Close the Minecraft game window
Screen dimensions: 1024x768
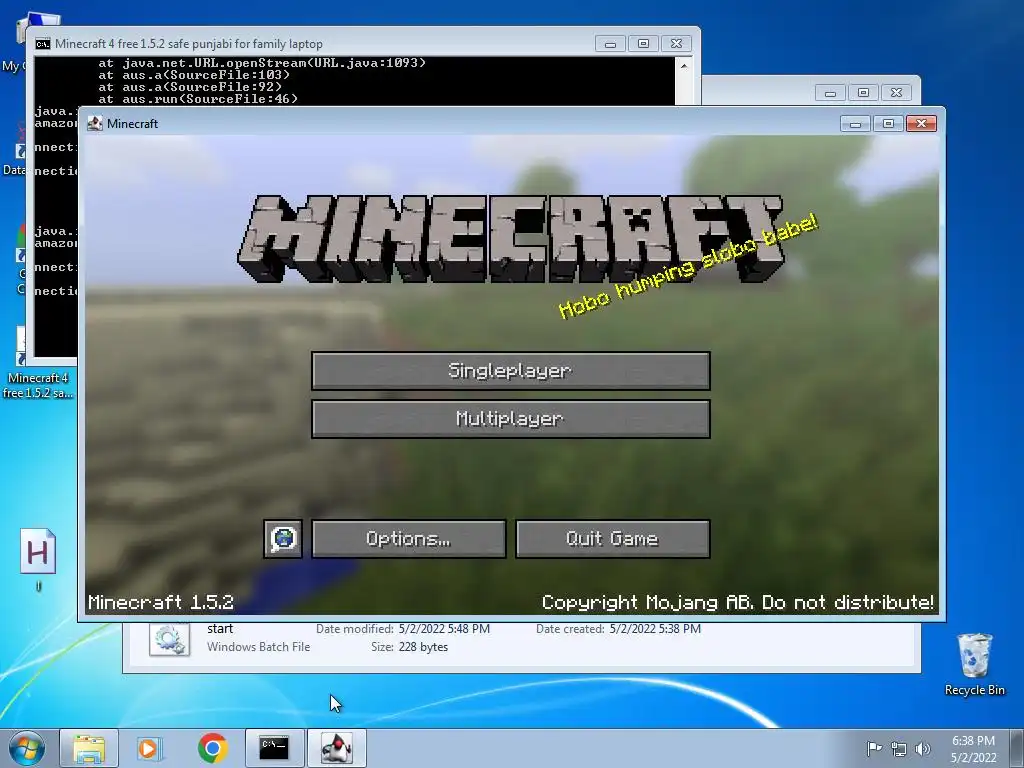(921, 123)
